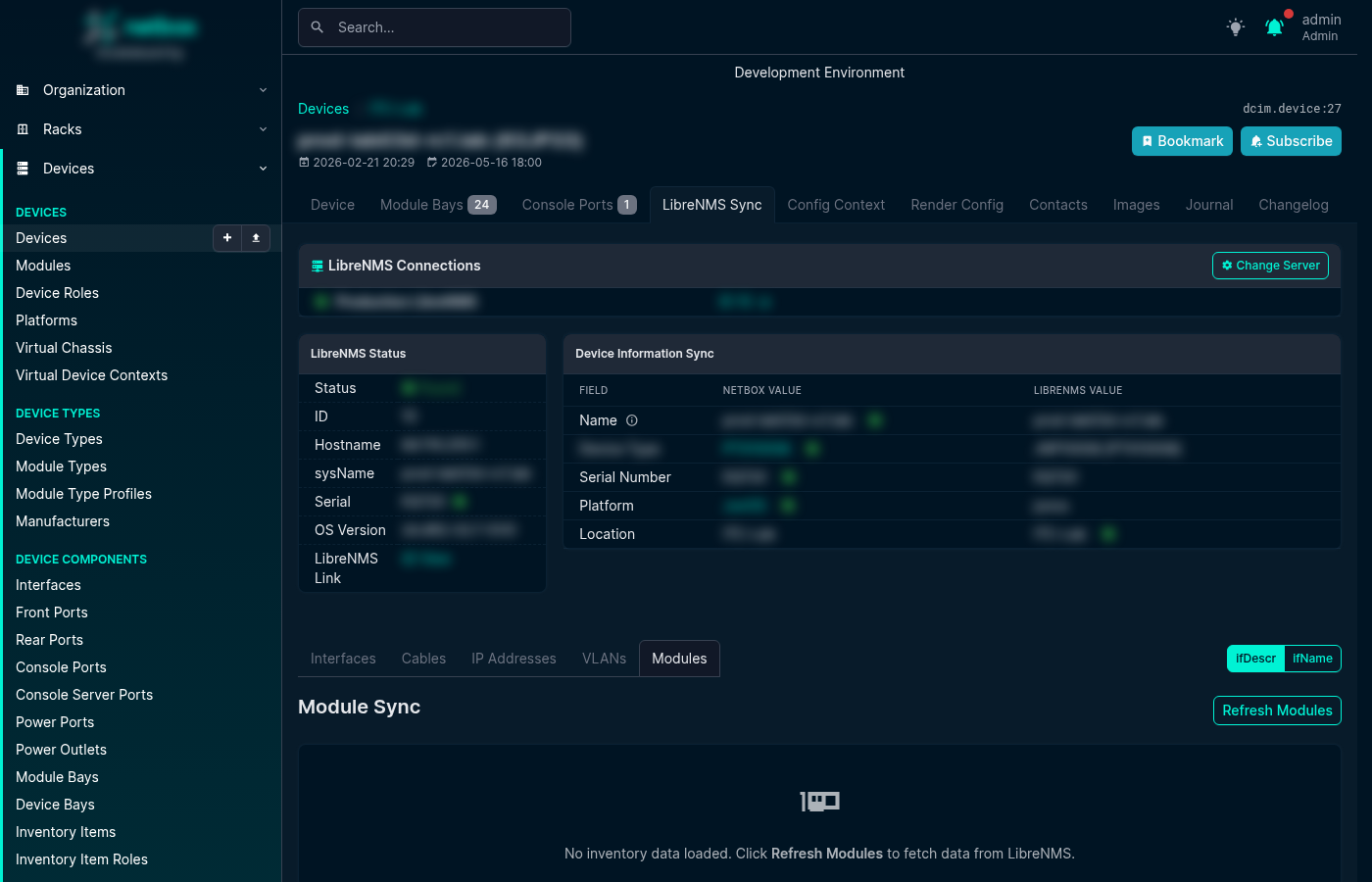
Task: Switch to Cables sync tab
Action: (x=423, y=659)
